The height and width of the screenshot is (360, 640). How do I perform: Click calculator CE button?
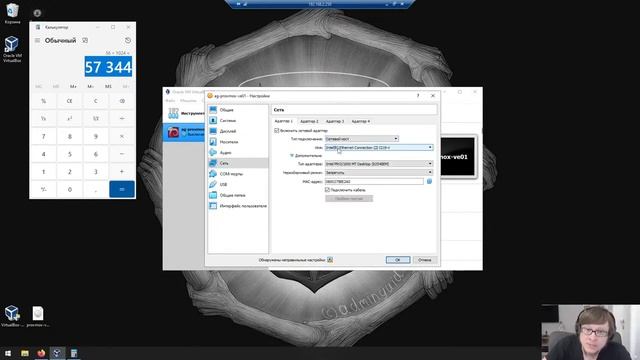[69, 101]
